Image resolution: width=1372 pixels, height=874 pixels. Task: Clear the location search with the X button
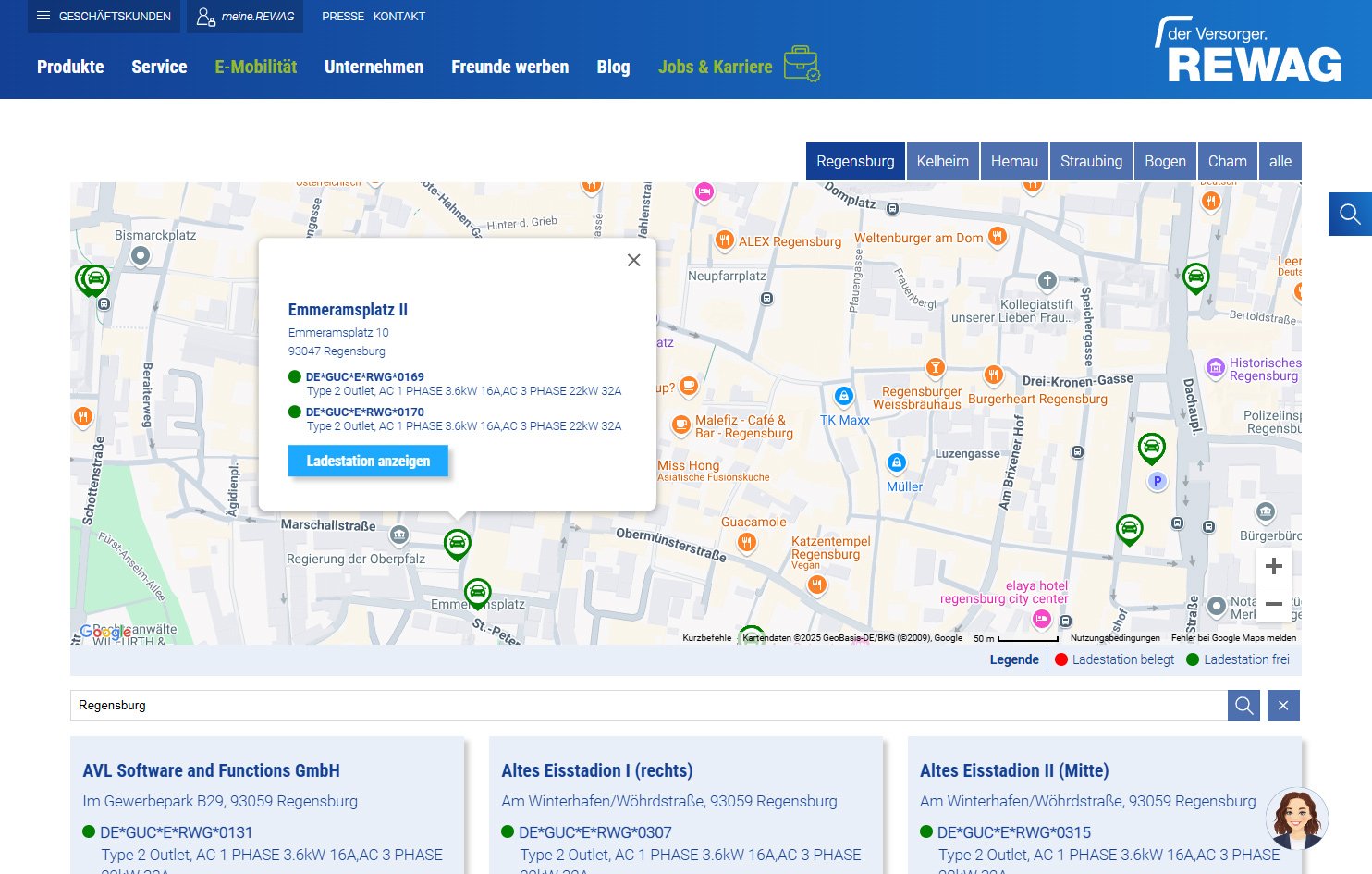point(1283,706)
